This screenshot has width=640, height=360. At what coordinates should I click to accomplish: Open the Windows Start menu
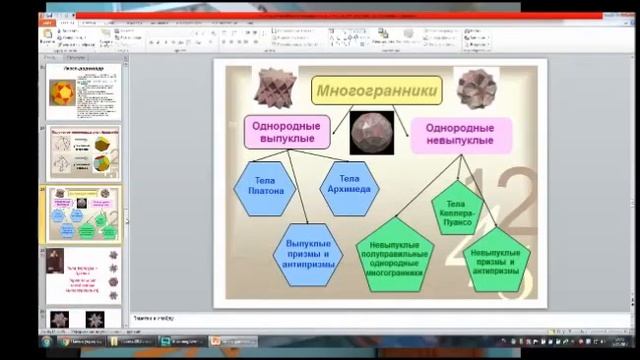coord(47,342)
